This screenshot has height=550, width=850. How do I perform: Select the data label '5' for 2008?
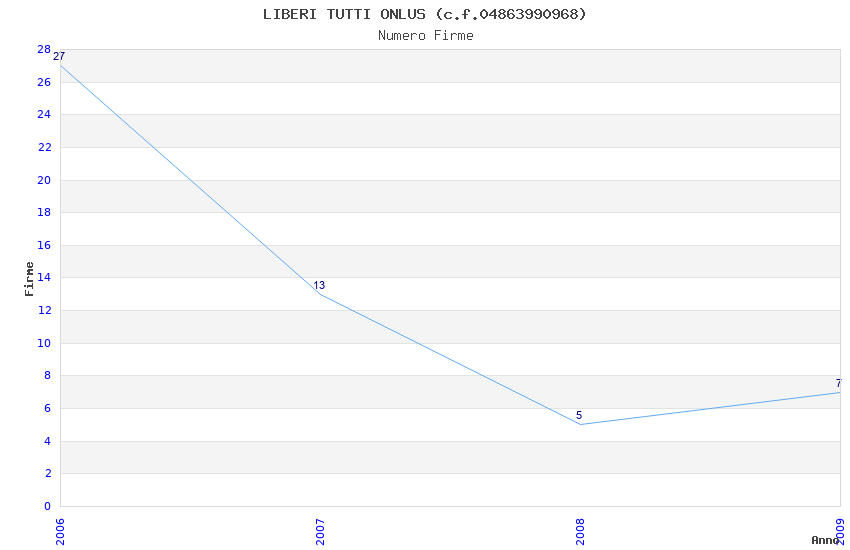pyautogui.click(x=579, y=415)
